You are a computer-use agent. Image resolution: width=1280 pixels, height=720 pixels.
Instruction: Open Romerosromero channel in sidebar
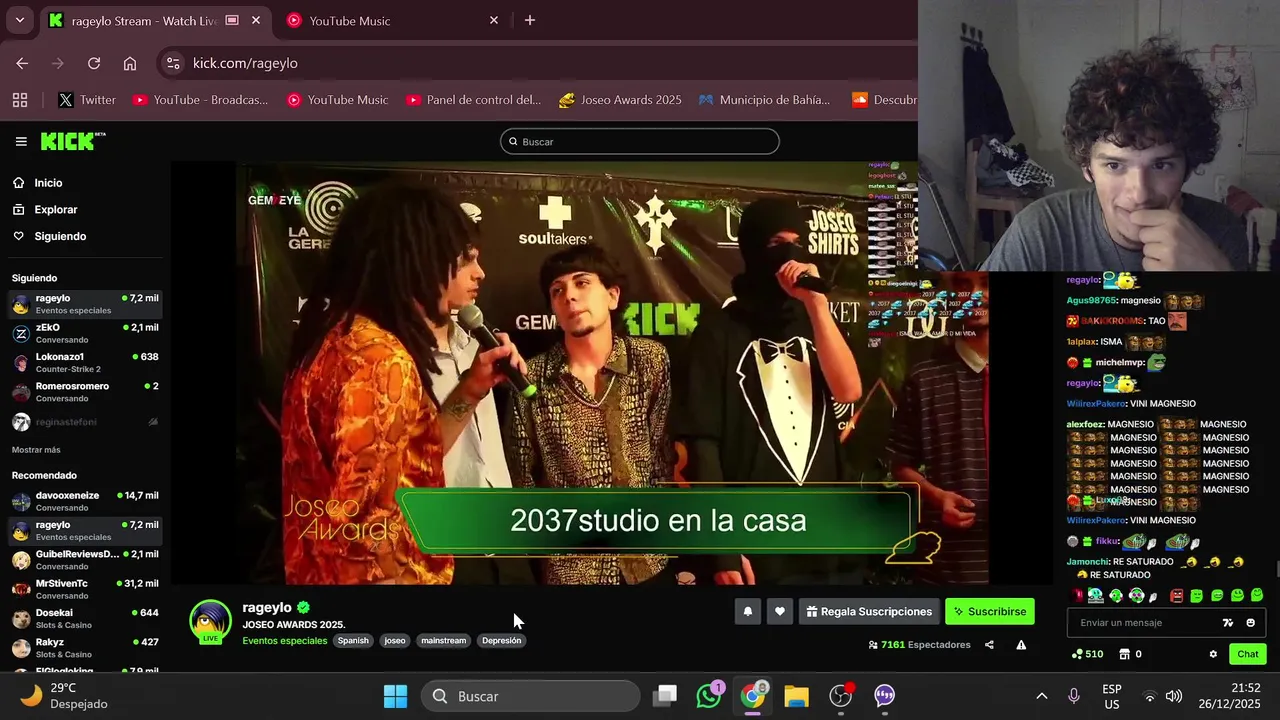pyautogui.click(x=84, y=391)
